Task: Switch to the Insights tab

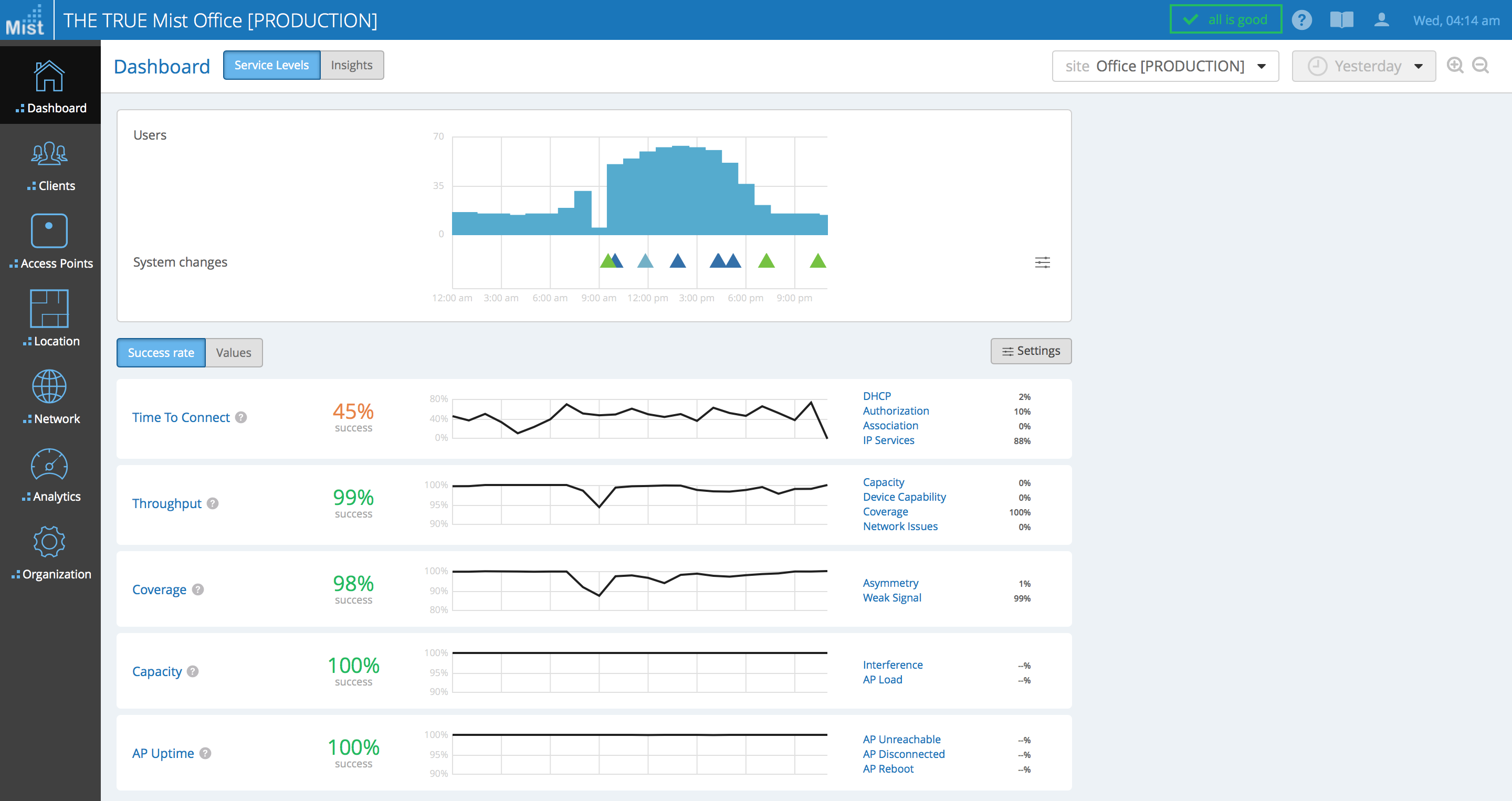Action: click(x=351, y=65)
